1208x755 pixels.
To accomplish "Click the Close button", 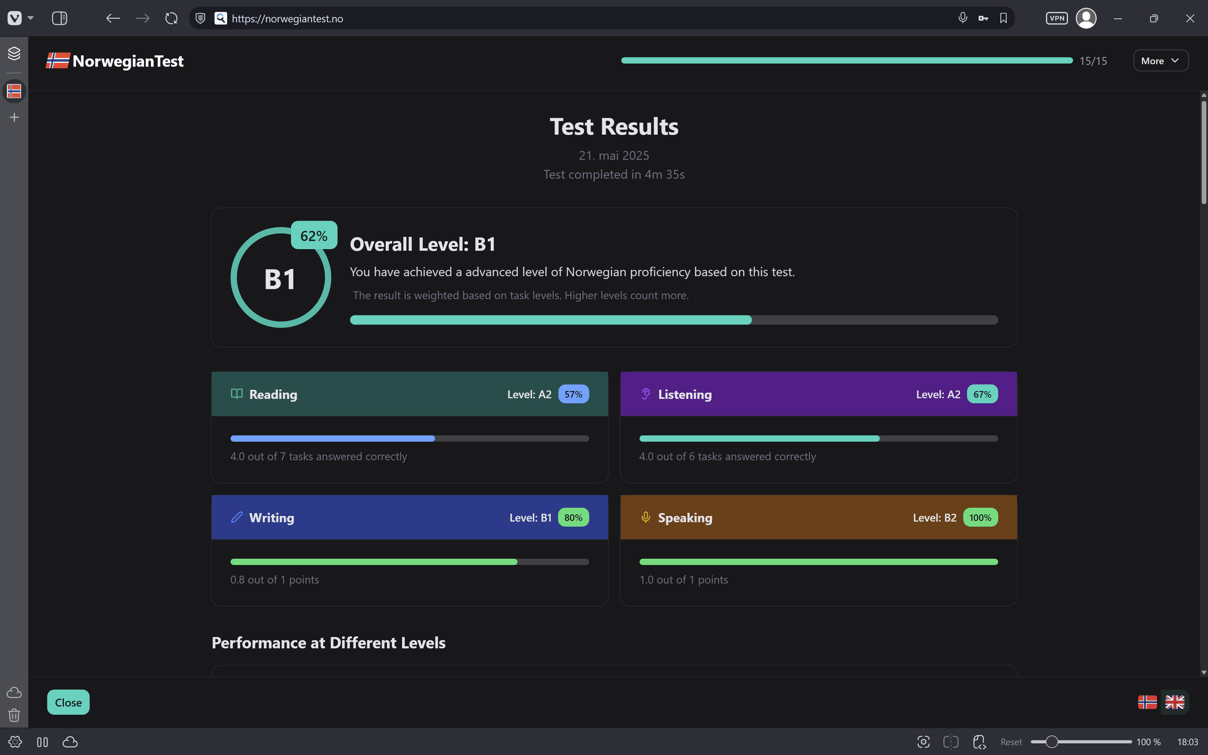I will 68,702.
